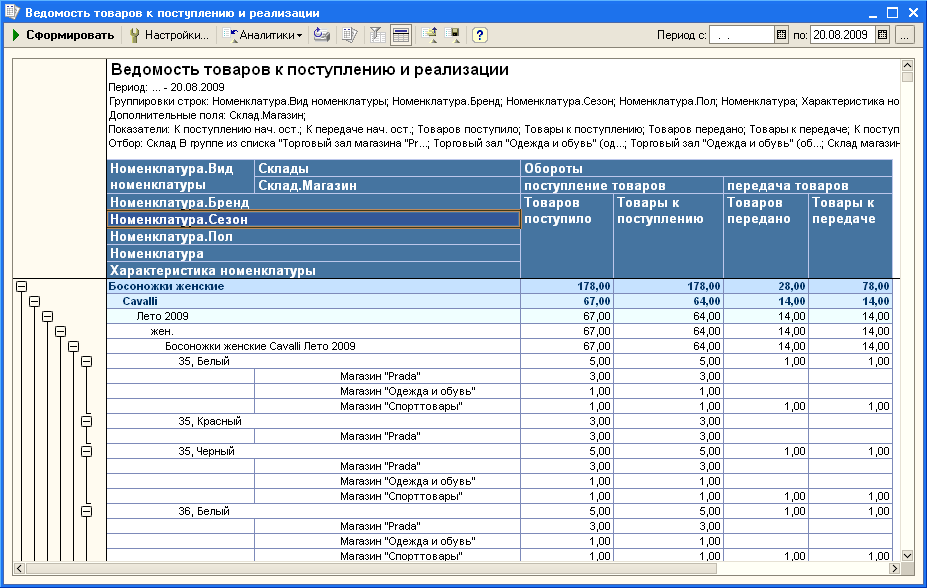
Task: Select the Товары к поступлению column header
Action: [669, 236]
